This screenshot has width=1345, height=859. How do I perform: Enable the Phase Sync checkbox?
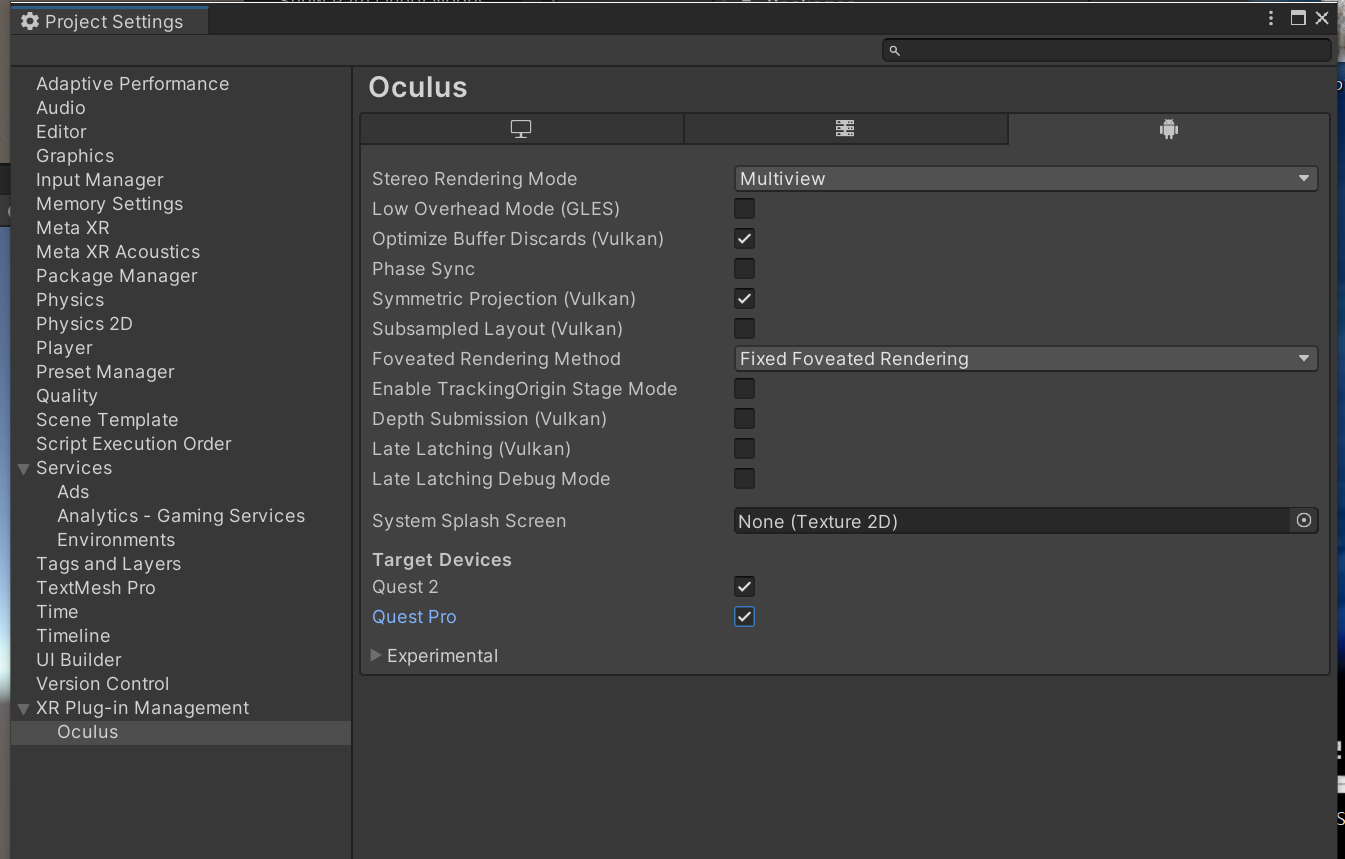pyautogui.click(x=744, y=269)
